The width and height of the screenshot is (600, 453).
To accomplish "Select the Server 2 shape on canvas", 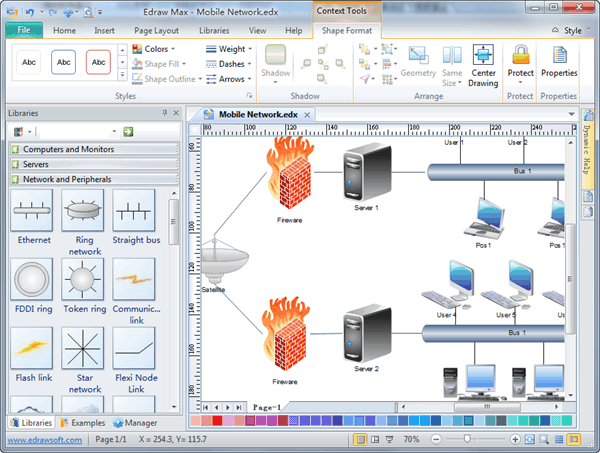I will [367, 333].
